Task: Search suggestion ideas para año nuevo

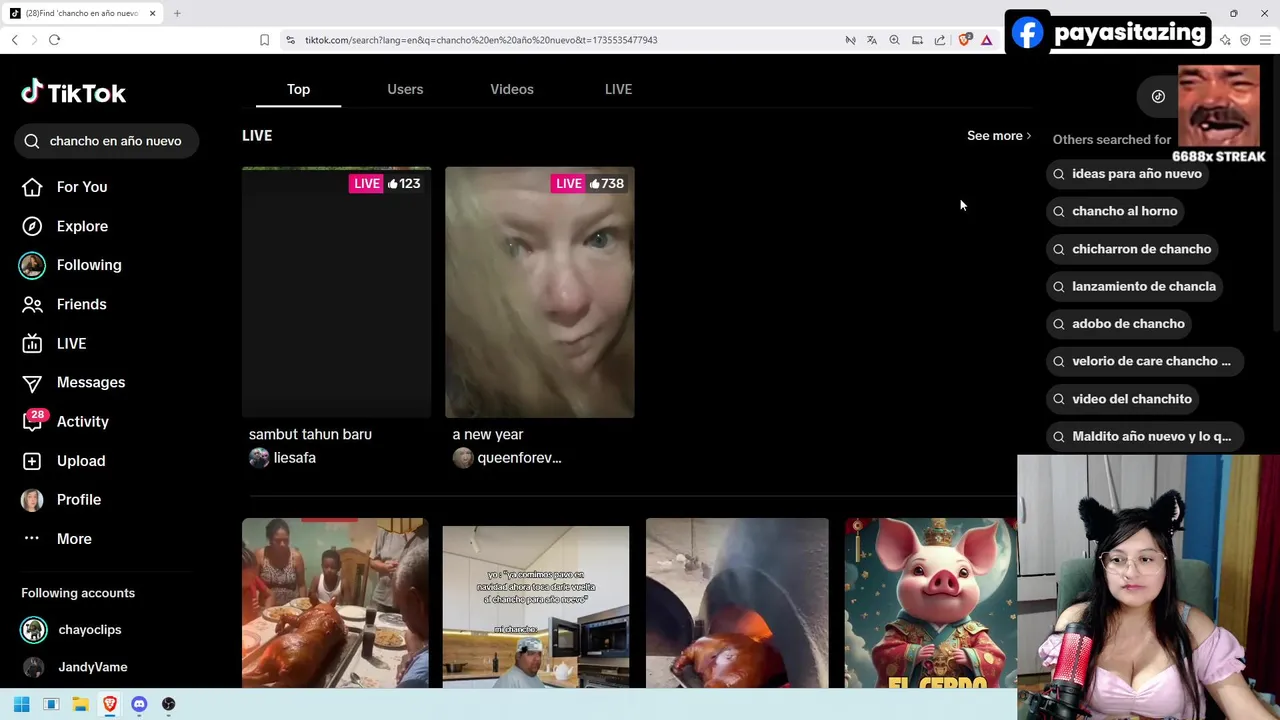Action: 1127,174
